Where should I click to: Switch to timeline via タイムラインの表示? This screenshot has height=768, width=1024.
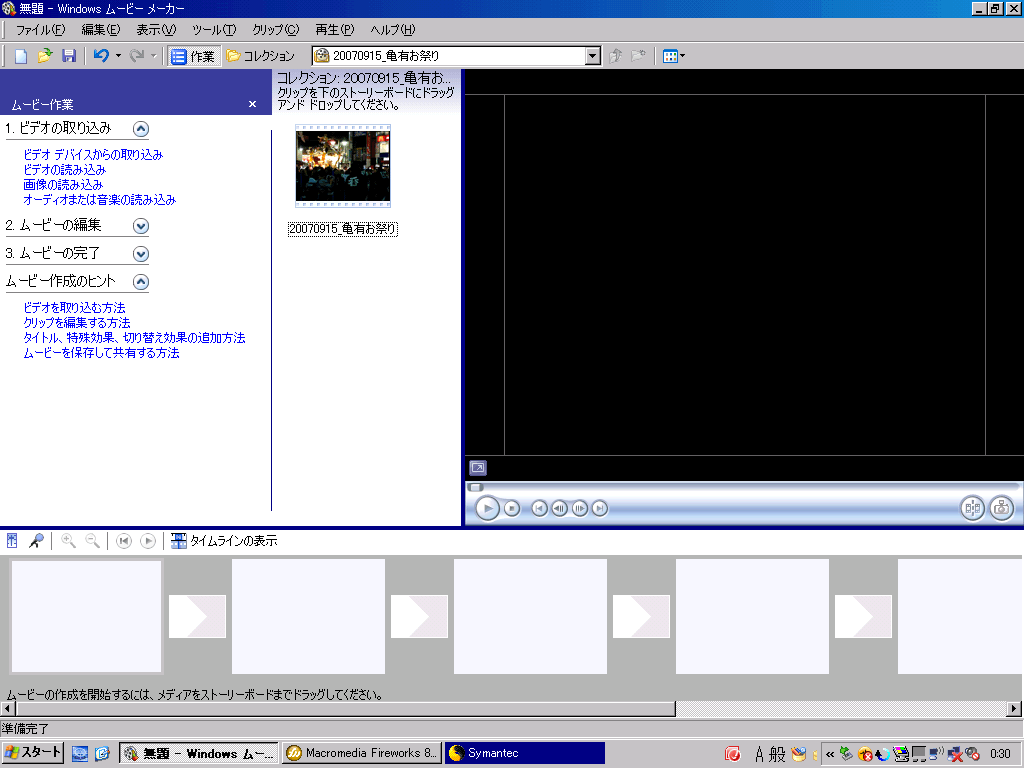pyautogui.click(x=224, y=541)
